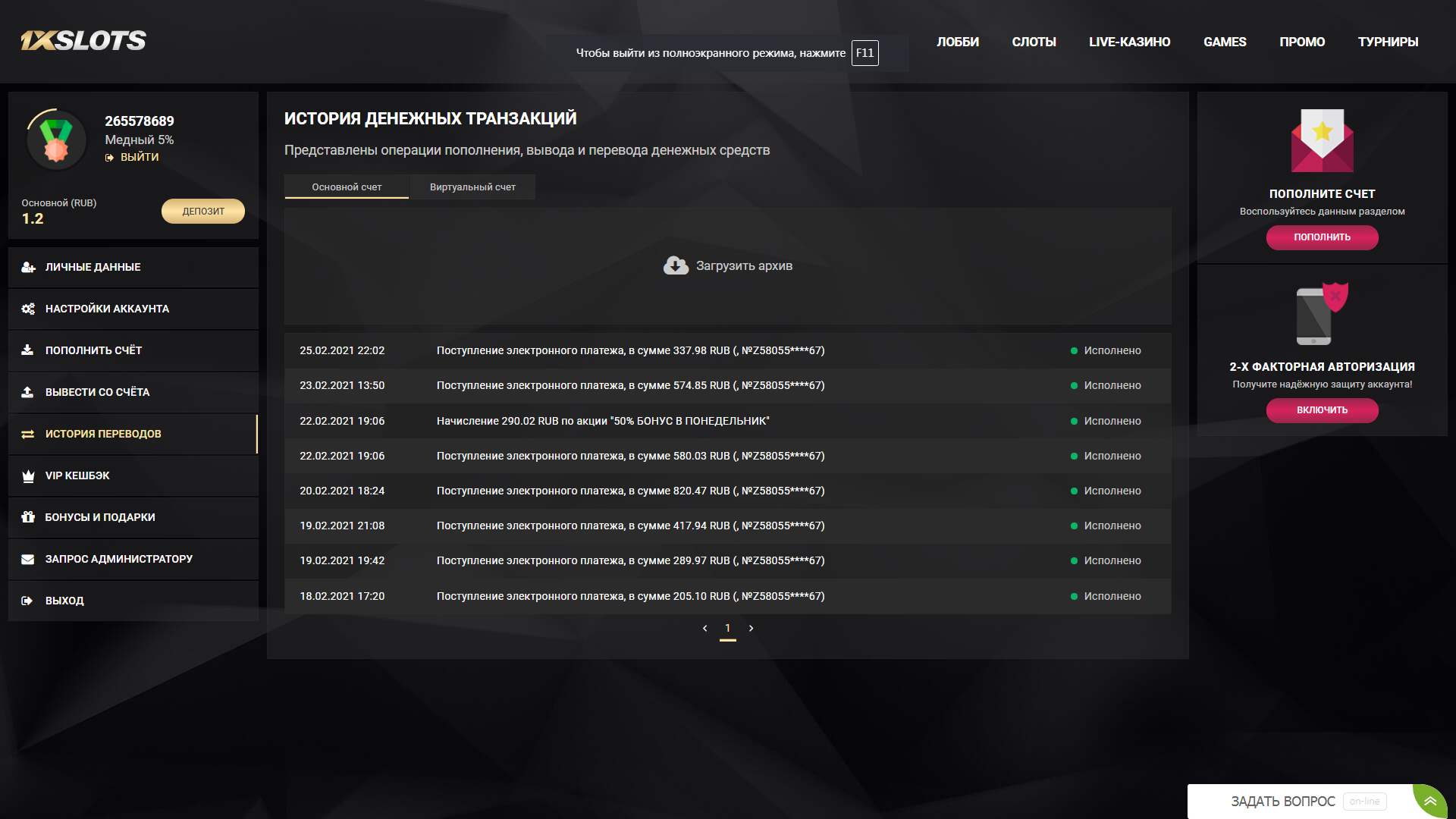The image size is (1456, 819).
Task: Click the admin request envelope icon
Action: tap(28, 559)
